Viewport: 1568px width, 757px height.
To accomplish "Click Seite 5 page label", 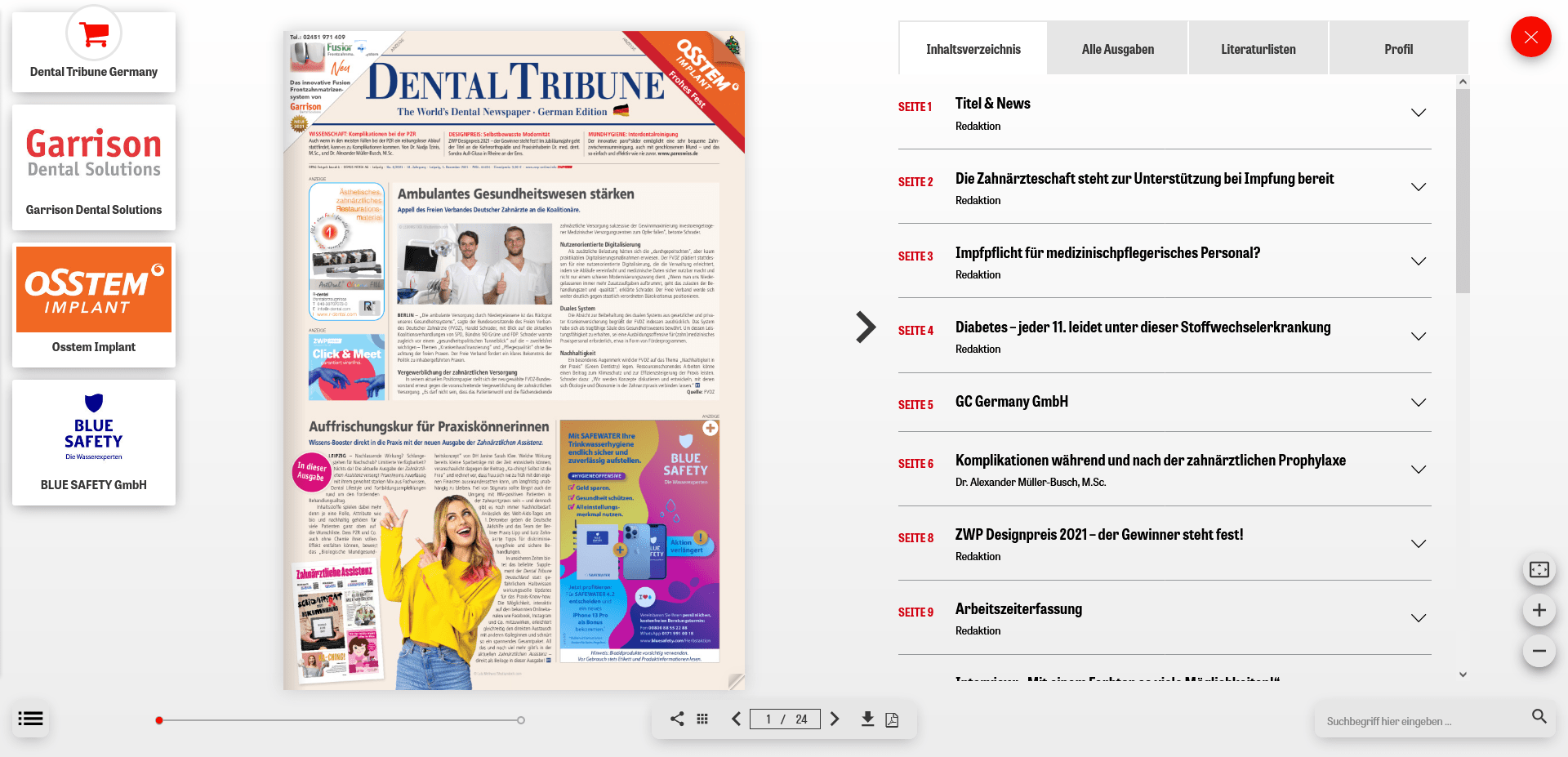I will click(915, 405).
